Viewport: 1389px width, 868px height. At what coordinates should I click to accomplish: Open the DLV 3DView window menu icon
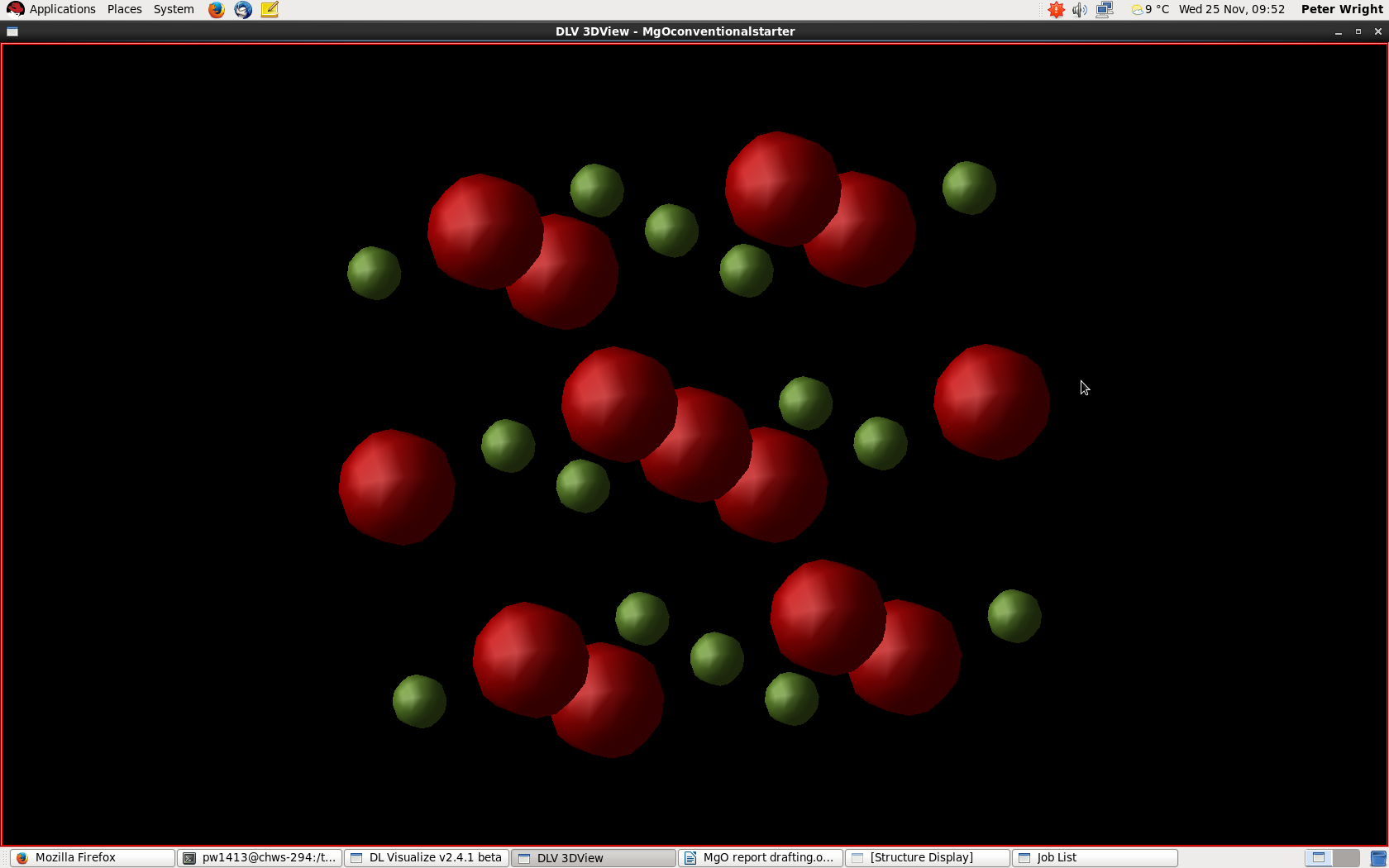(12, 31)
